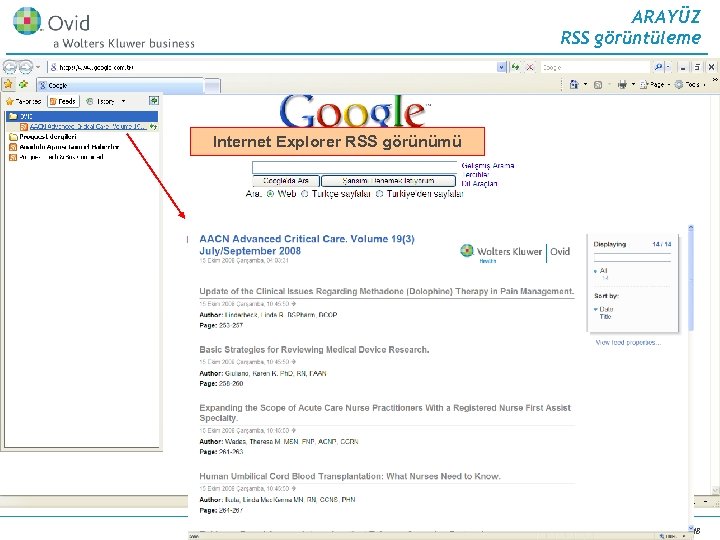
Task: Click the browser Back arrow button
Action: click(10, 67)
